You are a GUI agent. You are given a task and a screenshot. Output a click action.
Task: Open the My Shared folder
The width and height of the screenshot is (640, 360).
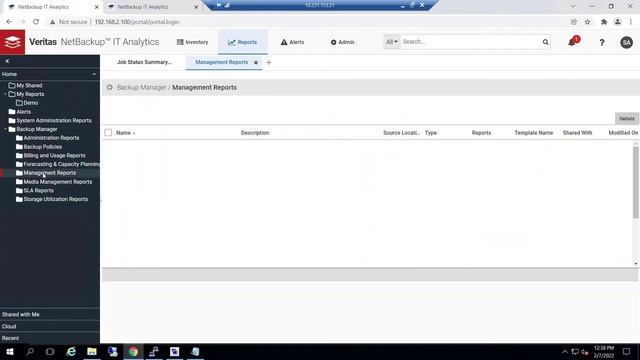[25, 85]
